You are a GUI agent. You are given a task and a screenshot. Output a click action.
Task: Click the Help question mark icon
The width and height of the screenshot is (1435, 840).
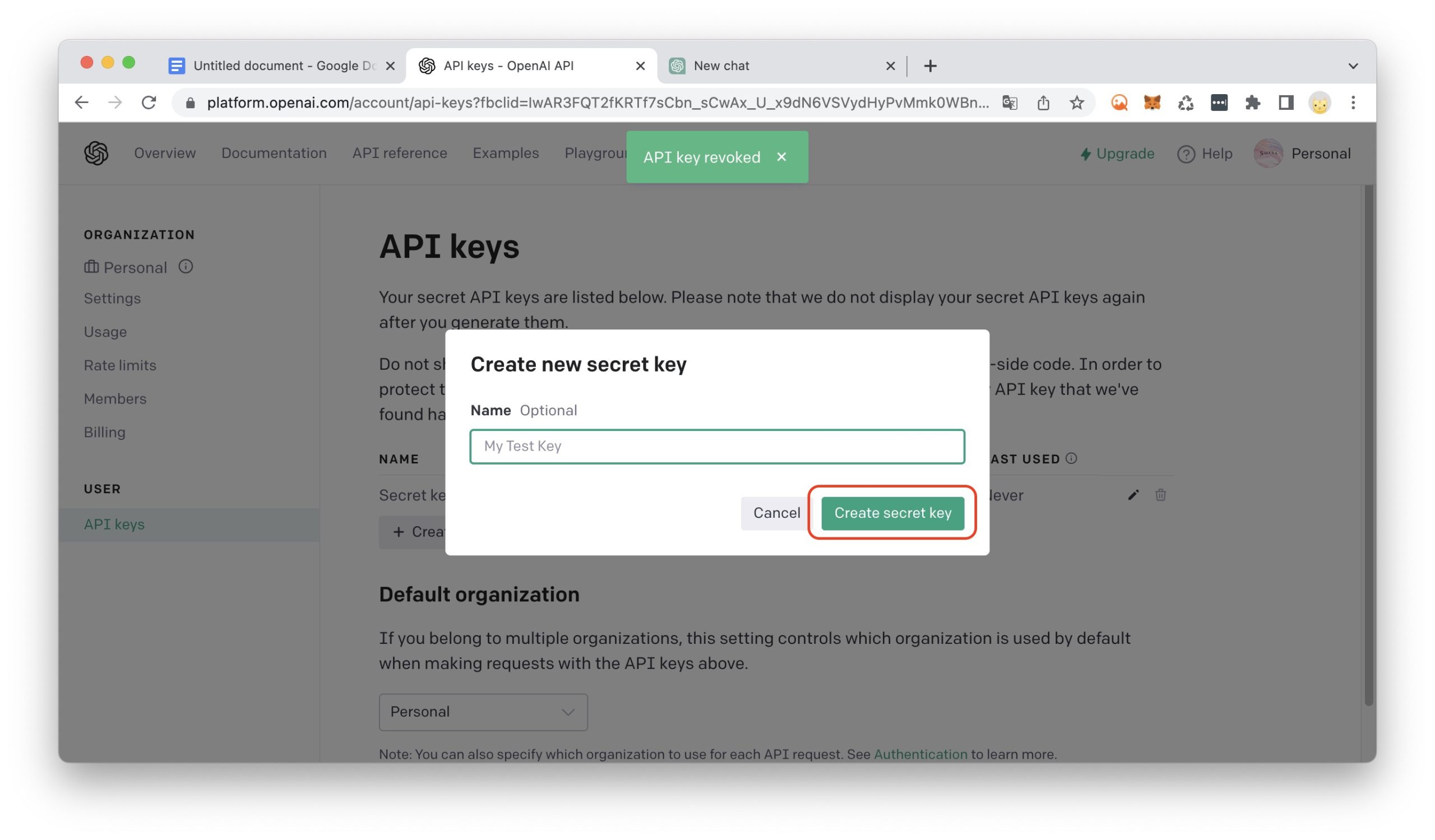pyautogui.click(x=1186, y=154)
